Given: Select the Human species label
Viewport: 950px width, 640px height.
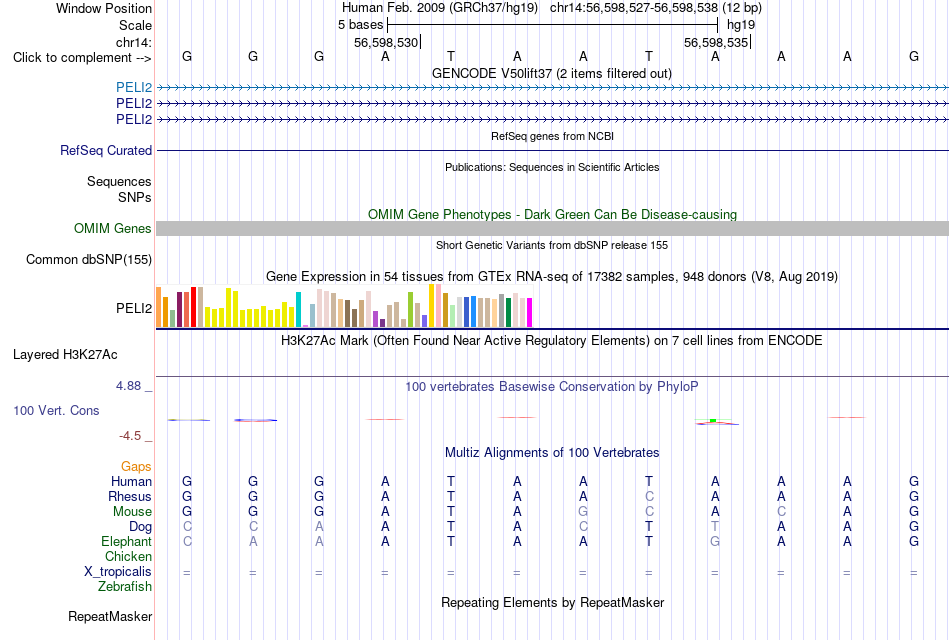Looking at the screenshot, I should 131,481.
